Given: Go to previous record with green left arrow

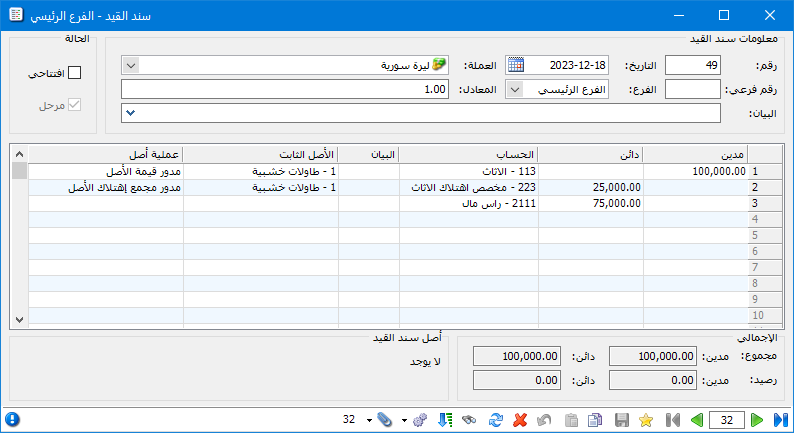Looking at the screenshot, I should [697, 420].
